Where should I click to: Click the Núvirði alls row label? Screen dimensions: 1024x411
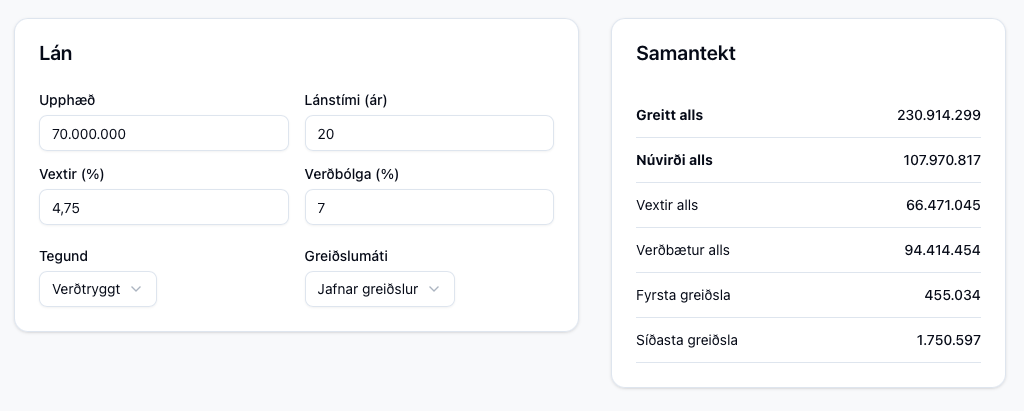click(674, 160)
